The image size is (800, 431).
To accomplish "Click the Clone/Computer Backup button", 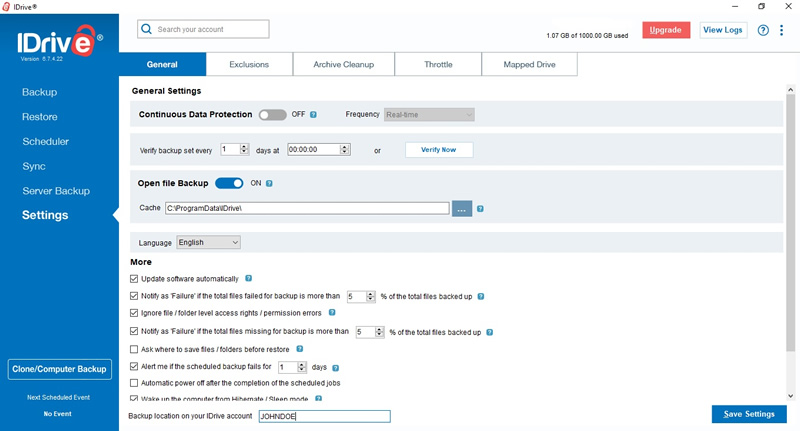I will tap(59, 369).
